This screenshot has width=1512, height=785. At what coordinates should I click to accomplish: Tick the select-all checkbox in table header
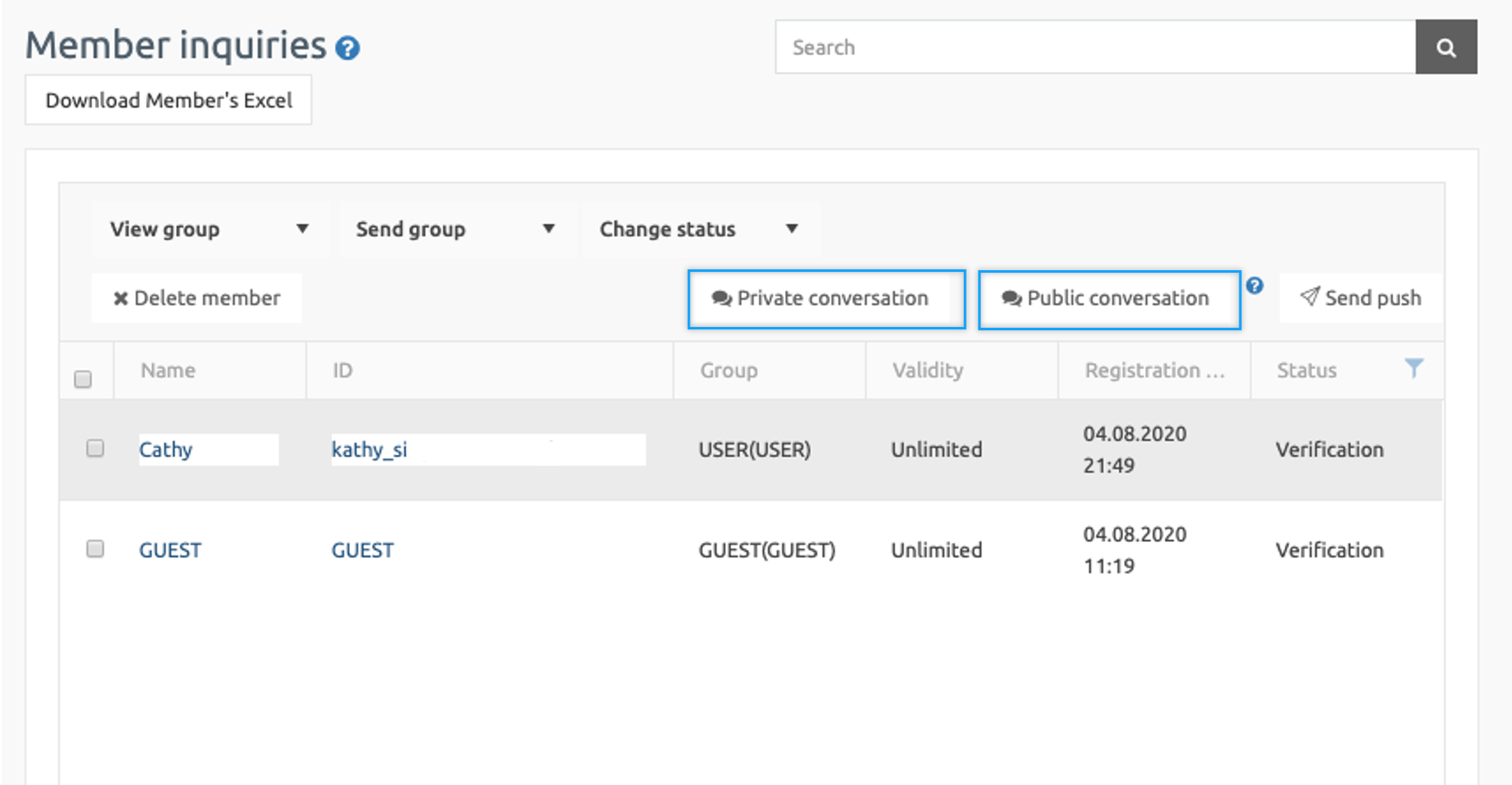(83, 379)
